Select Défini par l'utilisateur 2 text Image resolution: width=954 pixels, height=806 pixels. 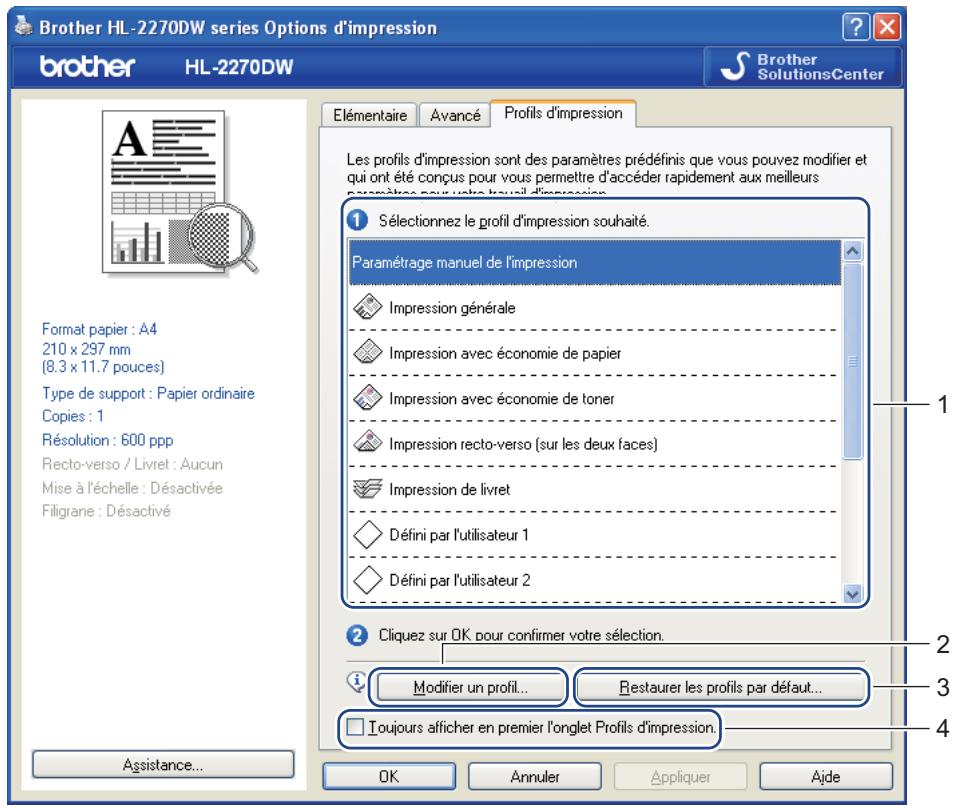point(459,580)
